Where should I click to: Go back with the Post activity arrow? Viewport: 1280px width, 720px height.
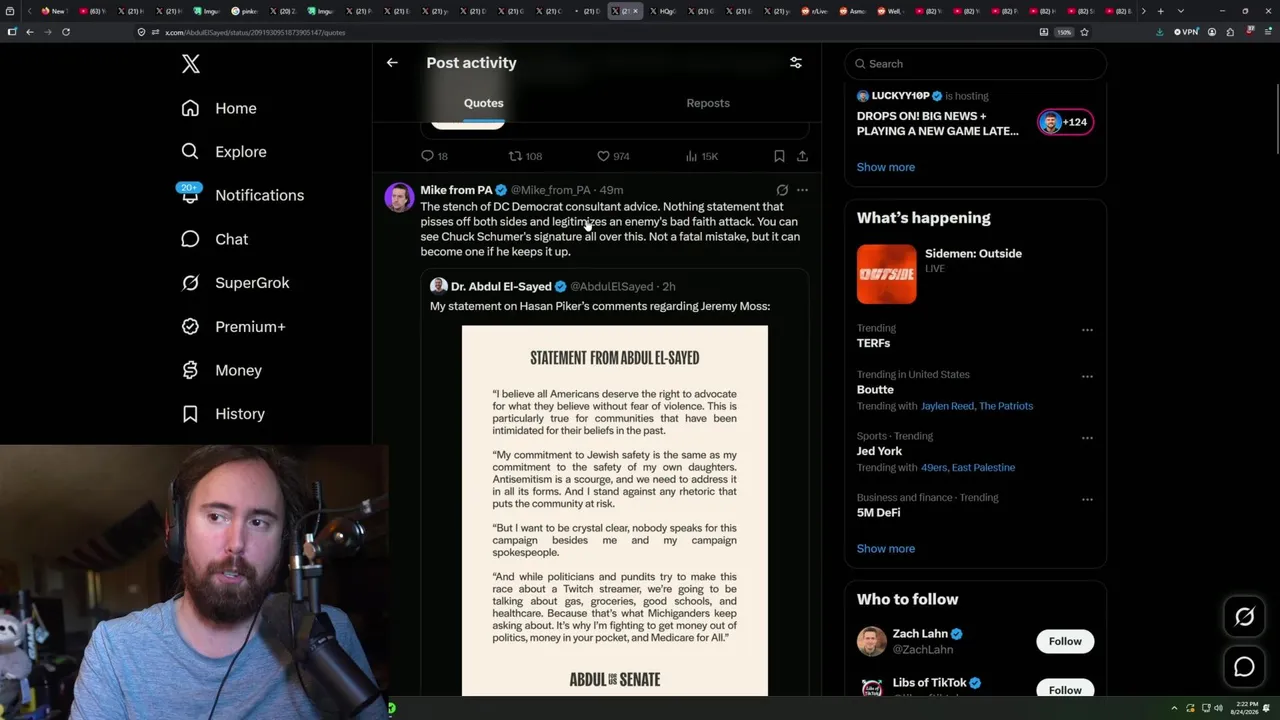tap(392, 63)
